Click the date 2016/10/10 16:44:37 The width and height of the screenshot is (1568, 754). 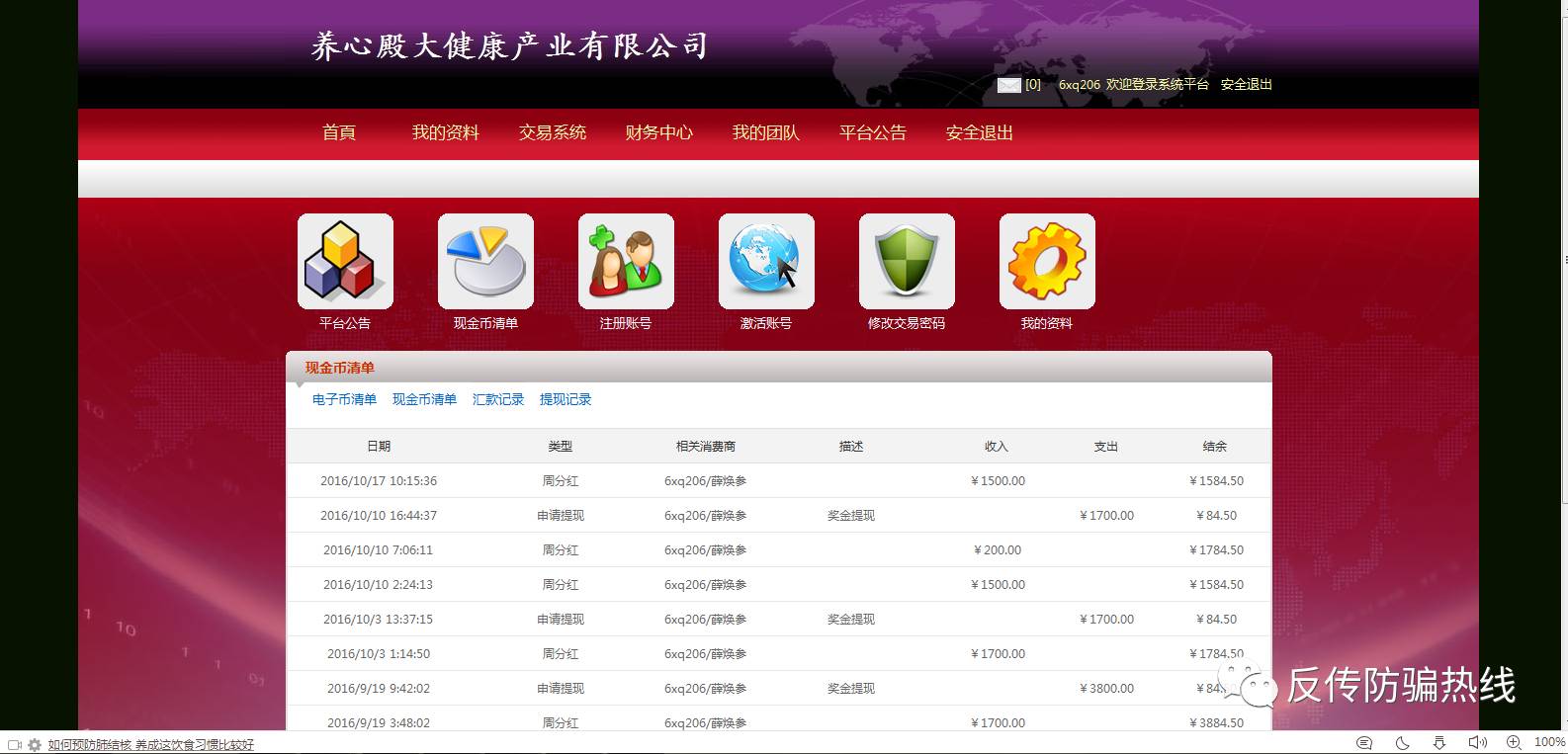pyautogui.click(x=379, y=516)
